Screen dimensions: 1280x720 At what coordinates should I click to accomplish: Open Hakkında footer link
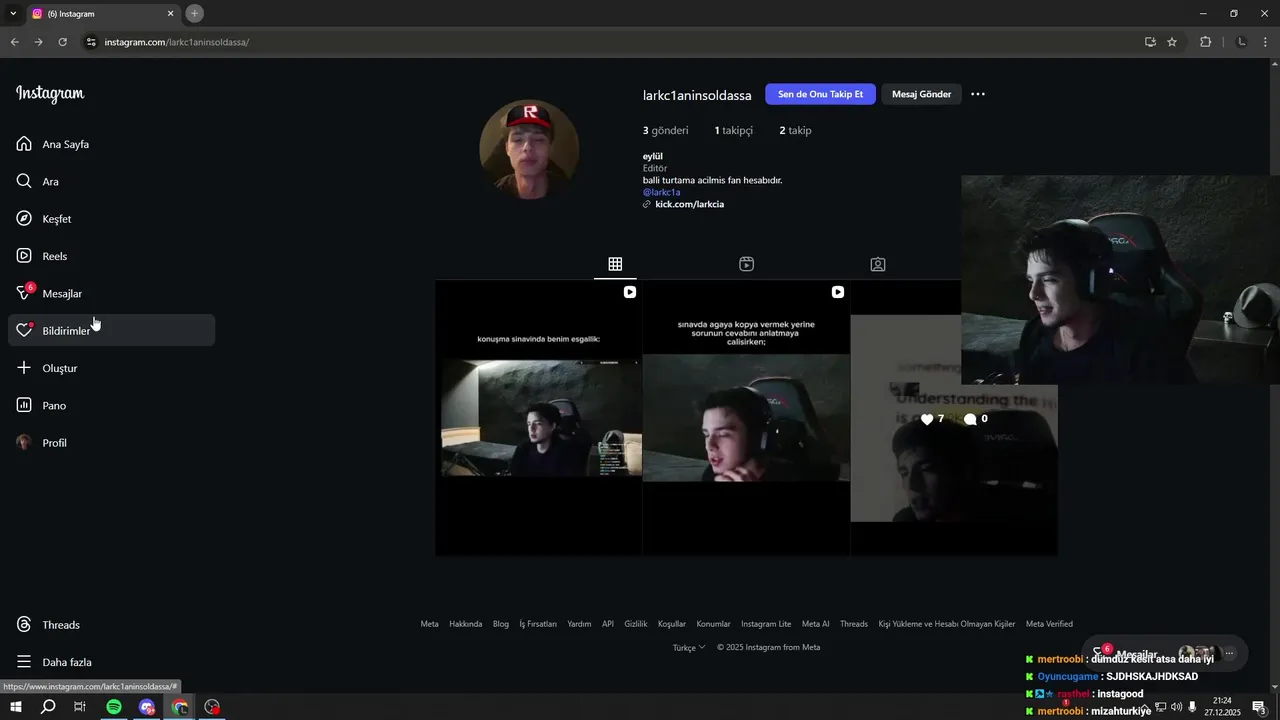[x=466, y=624]
